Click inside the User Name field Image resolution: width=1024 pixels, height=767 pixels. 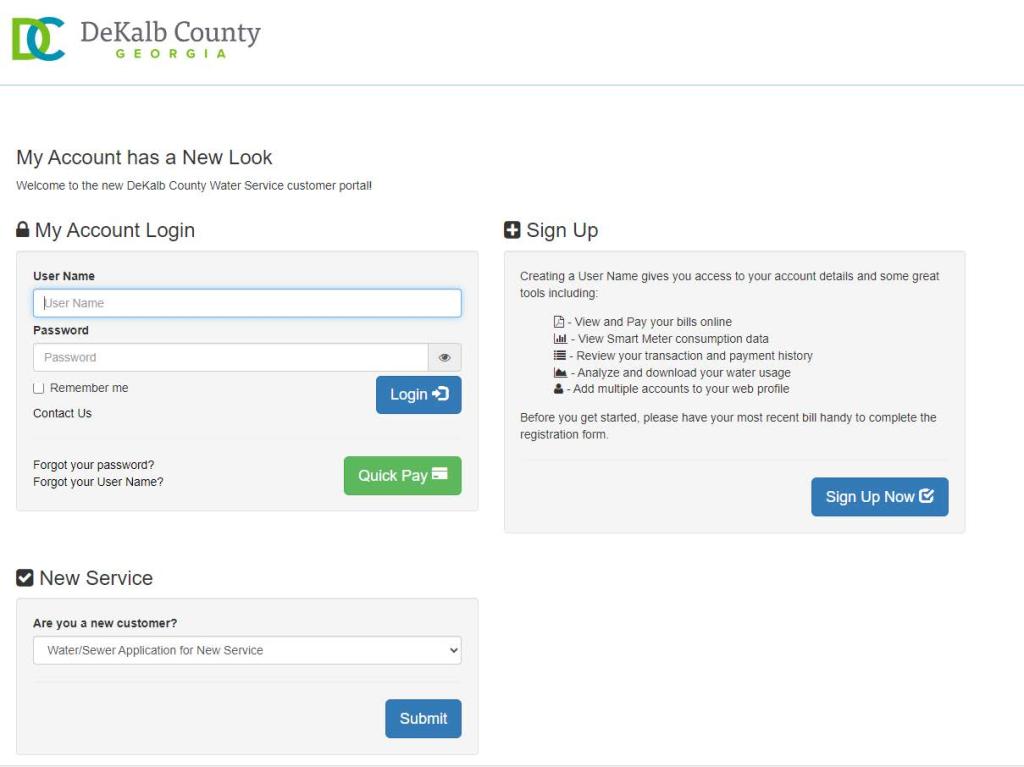pos(246,302)
